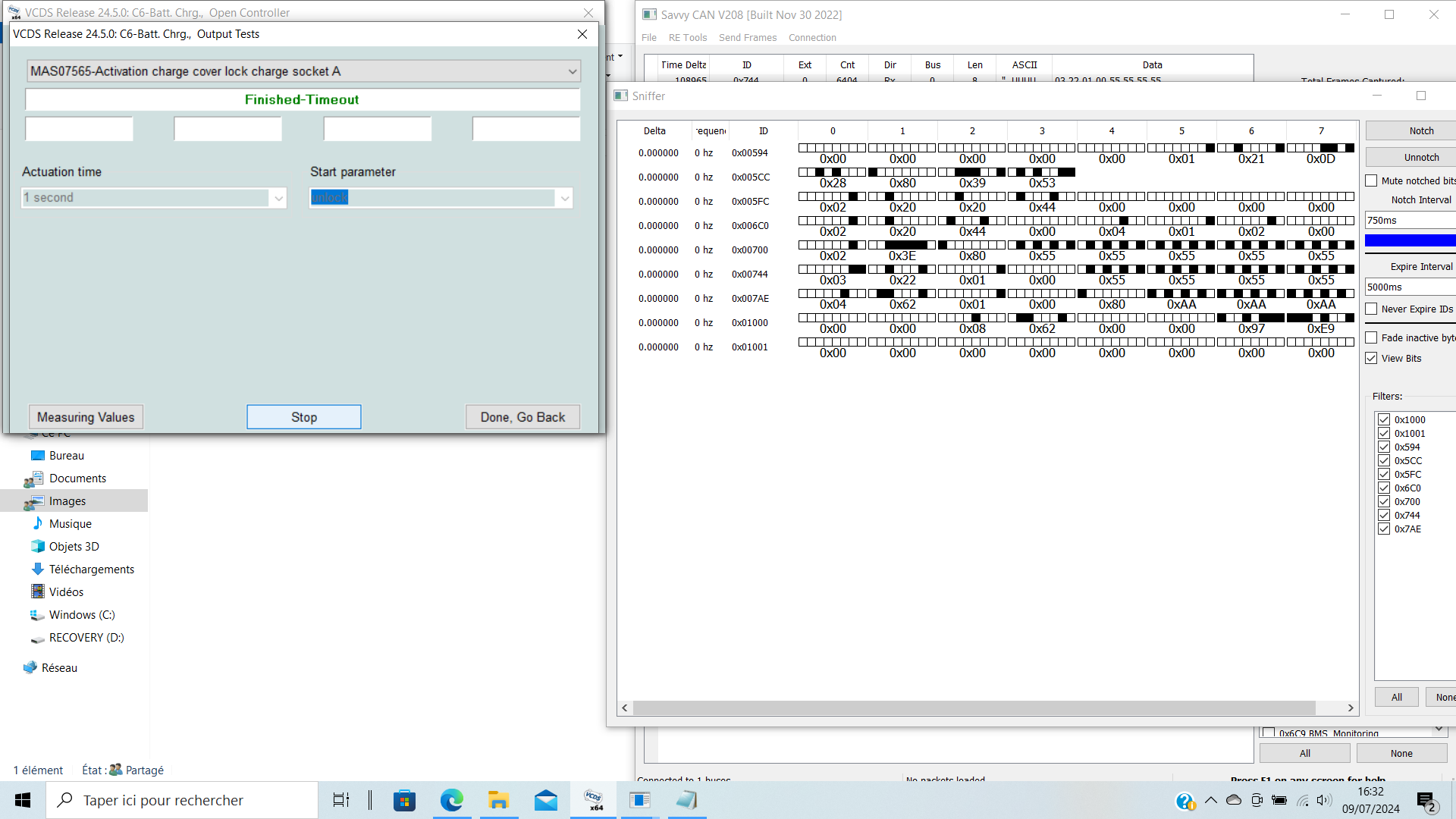Viewport: 1456px width, 819px height.
Task: Open Microsoft Store taskbar icon
Action: coord(404,800)
